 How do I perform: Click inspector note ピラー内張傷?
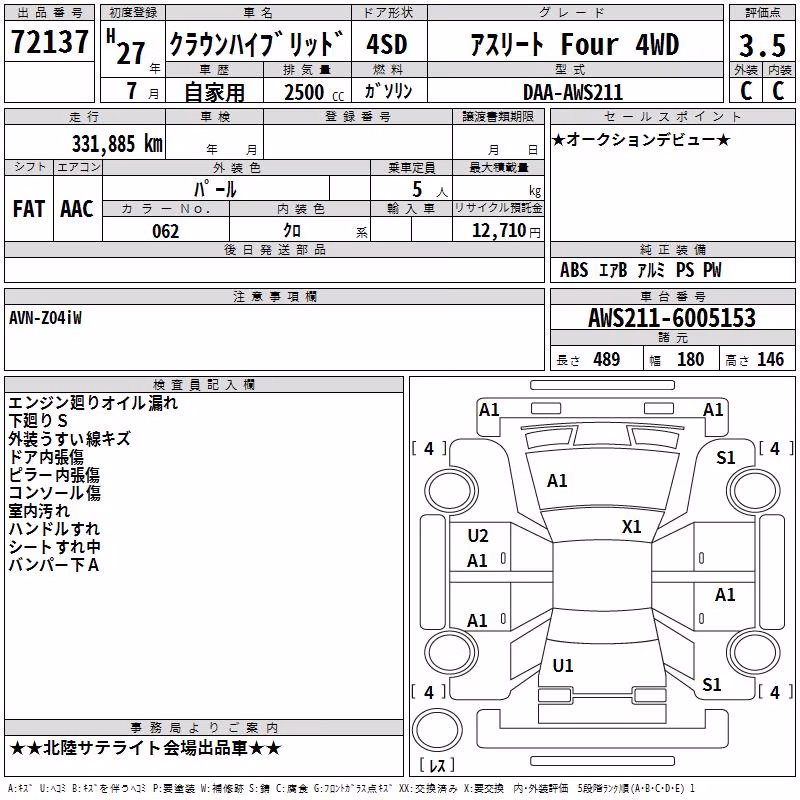[x=54, y=475]
